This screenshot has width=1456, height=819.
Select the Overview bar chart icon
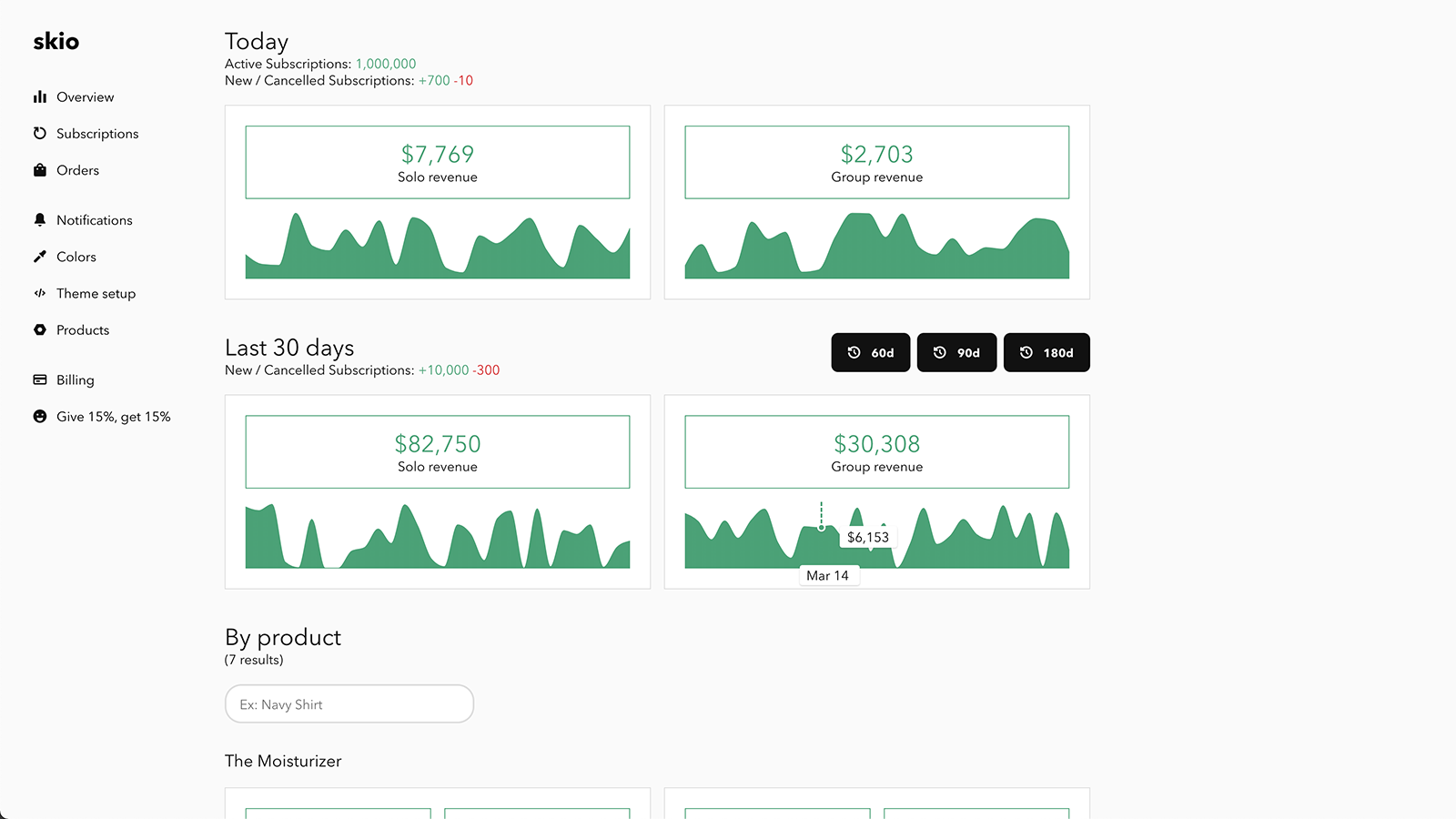tap(40, 96)
